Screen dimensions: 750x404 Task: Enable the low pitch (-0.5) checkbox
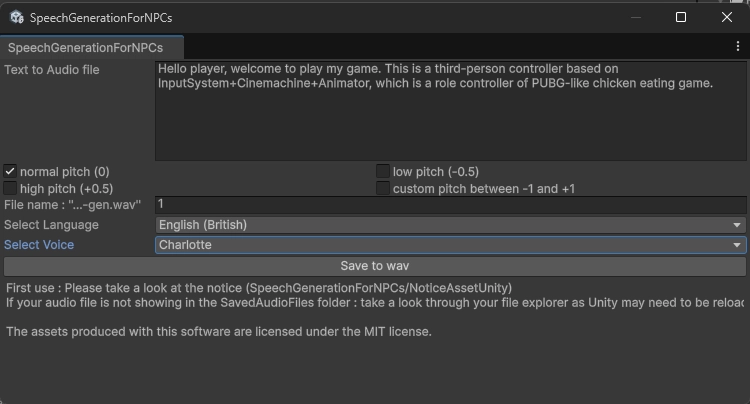383,171
